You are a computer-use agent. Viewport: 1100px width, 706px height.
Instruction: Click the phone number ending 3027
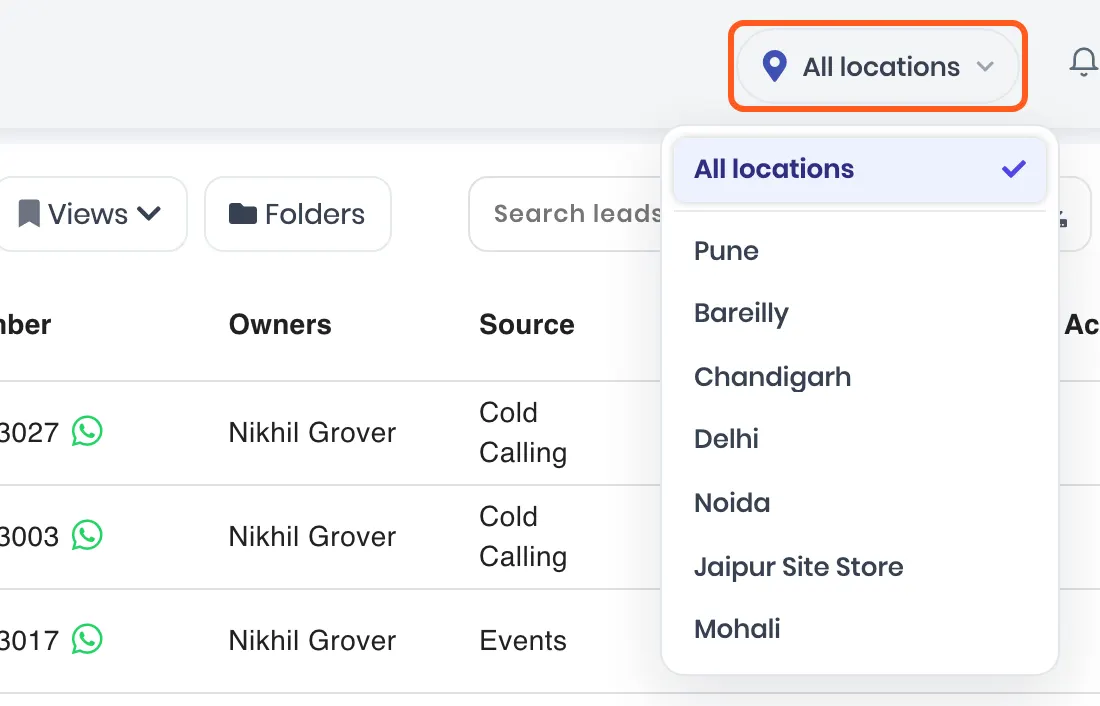(29, 432)
